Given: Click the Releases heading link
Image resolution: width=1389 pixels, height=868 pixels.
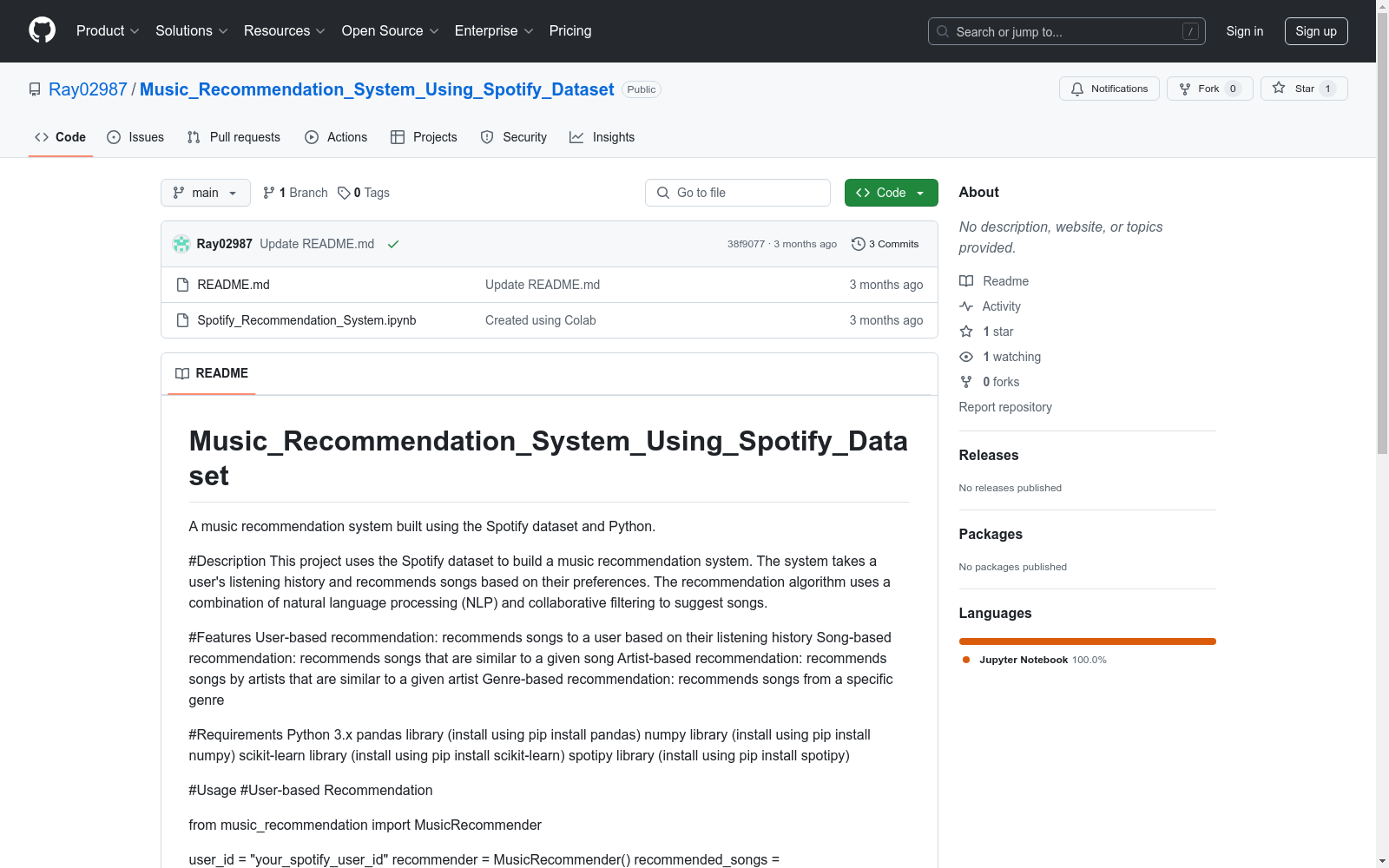Looking at the screenshot, I should pyautogui.click(x=989, y=455).
